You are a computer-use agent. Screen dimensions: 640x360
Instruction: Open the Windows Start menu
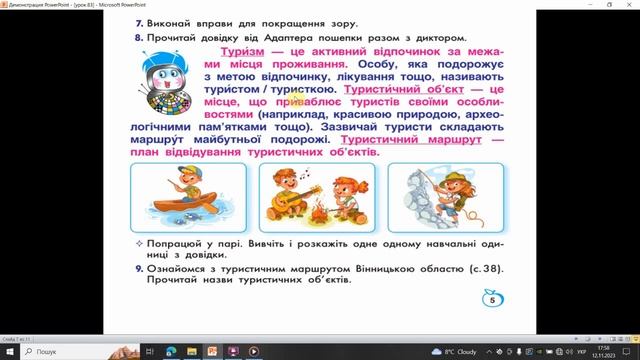9,351
